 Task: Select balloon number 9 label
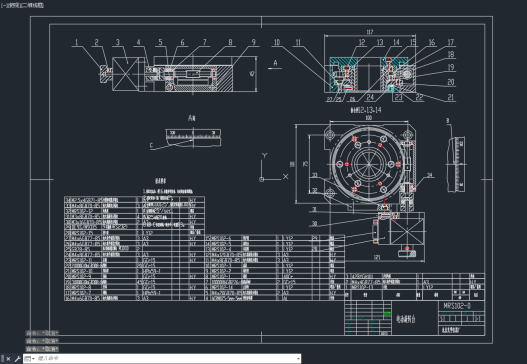click(x=254, y=42)
